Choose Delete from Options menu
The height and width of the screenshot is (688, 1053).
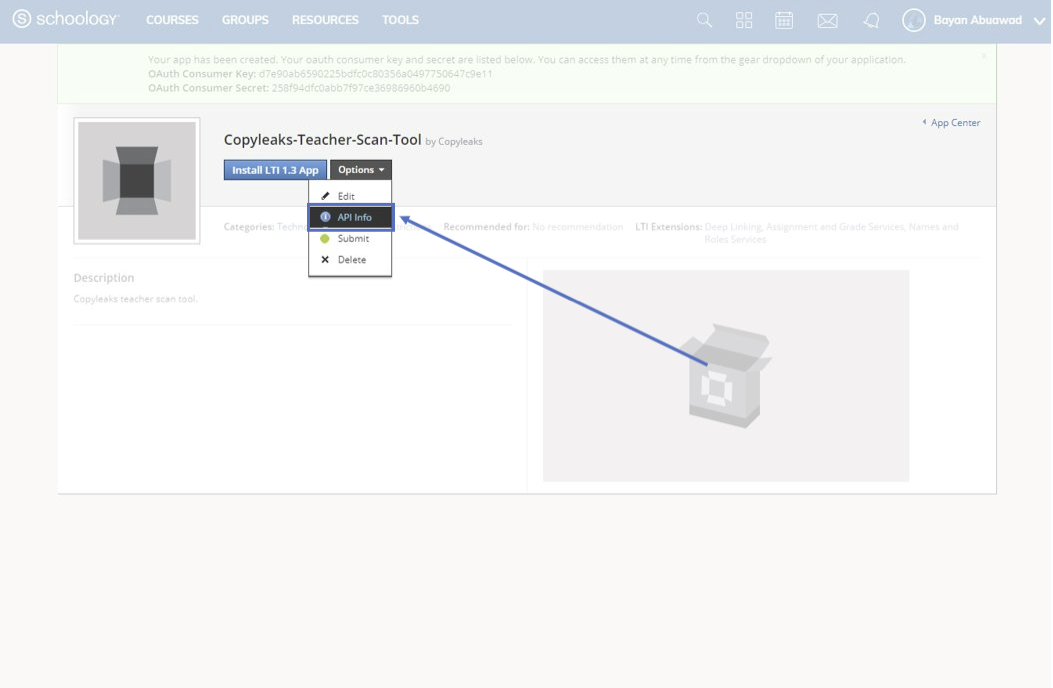[x=350, y=259]
